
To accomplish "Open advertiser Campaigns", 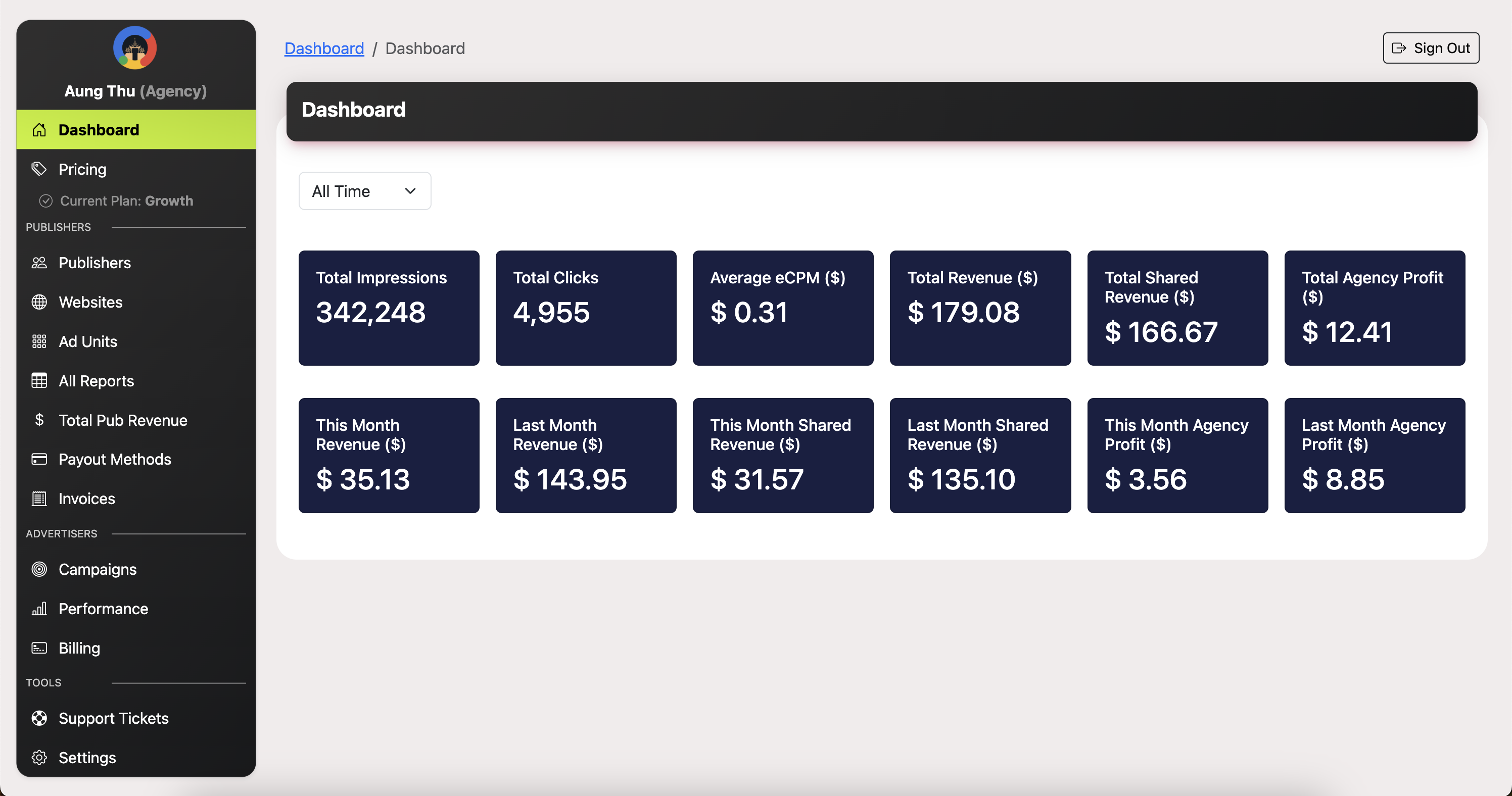I will tap(136, 570).
